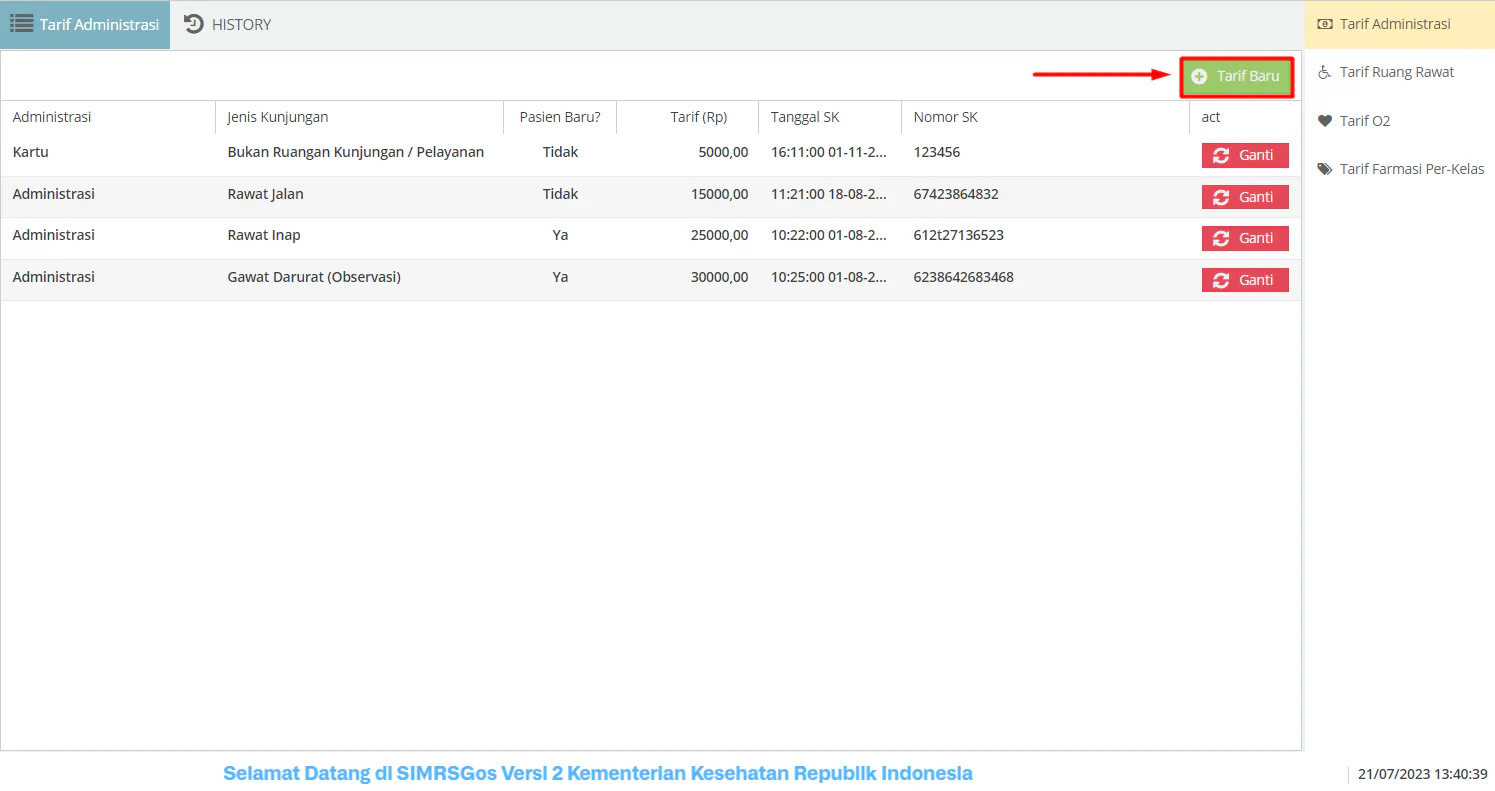Click the refresh icon in the Kartu row
This screenshot has width=1495, height=791.
coord(1221,155)
